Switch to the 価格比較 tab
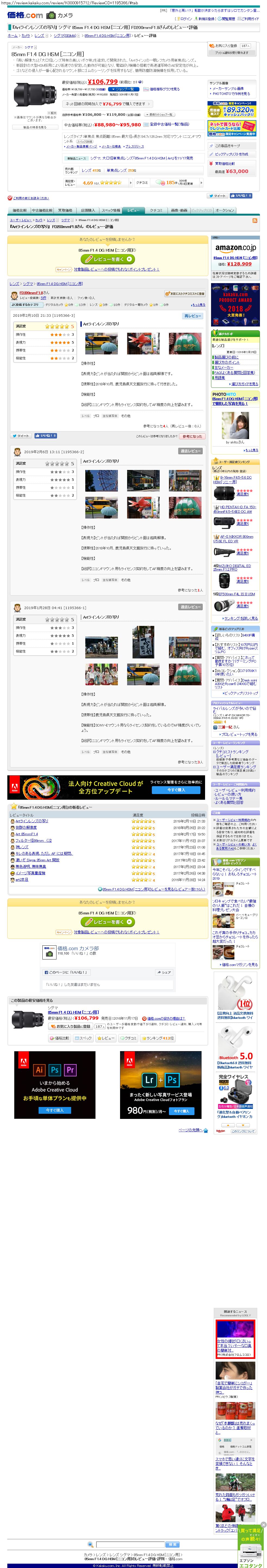 [x=20, y=211]
